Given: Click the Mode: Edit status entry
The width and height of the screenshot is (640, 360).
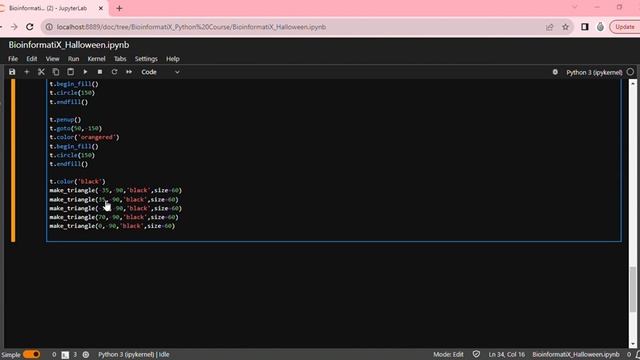Looking at the screenshot, I should click(x=448, y=354).
